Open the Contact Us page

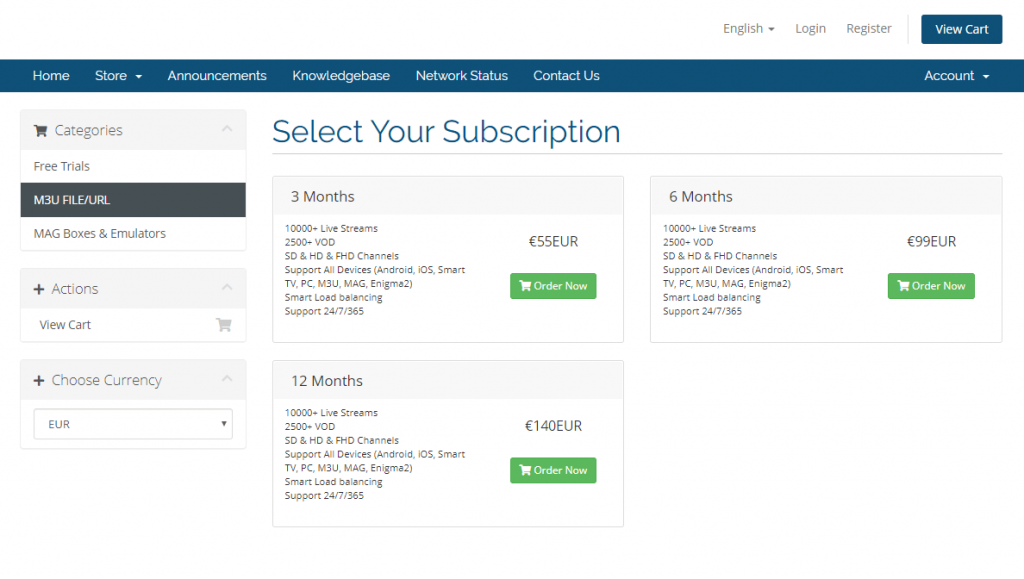coord(566,76)
